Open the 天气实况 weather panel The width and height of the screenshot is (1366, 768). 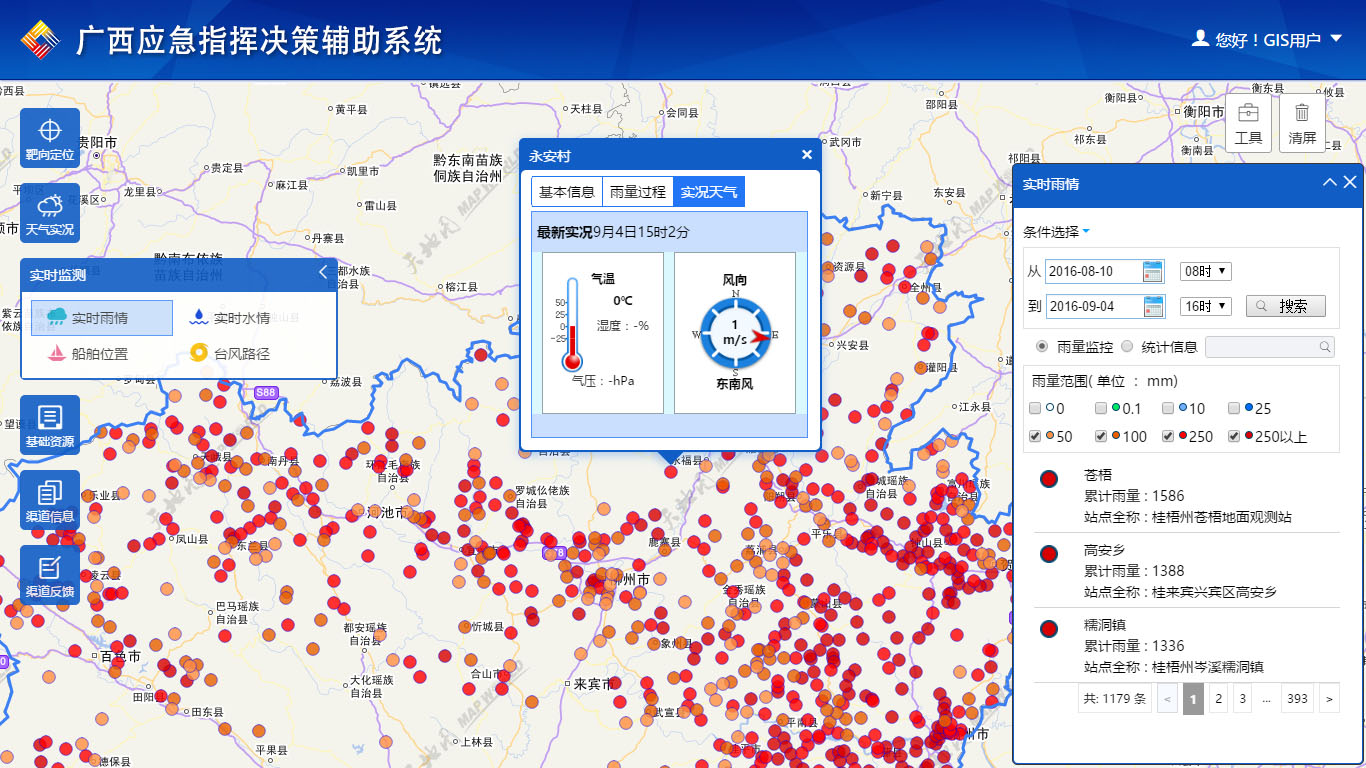pyautogui.click(x=50, y=213)
